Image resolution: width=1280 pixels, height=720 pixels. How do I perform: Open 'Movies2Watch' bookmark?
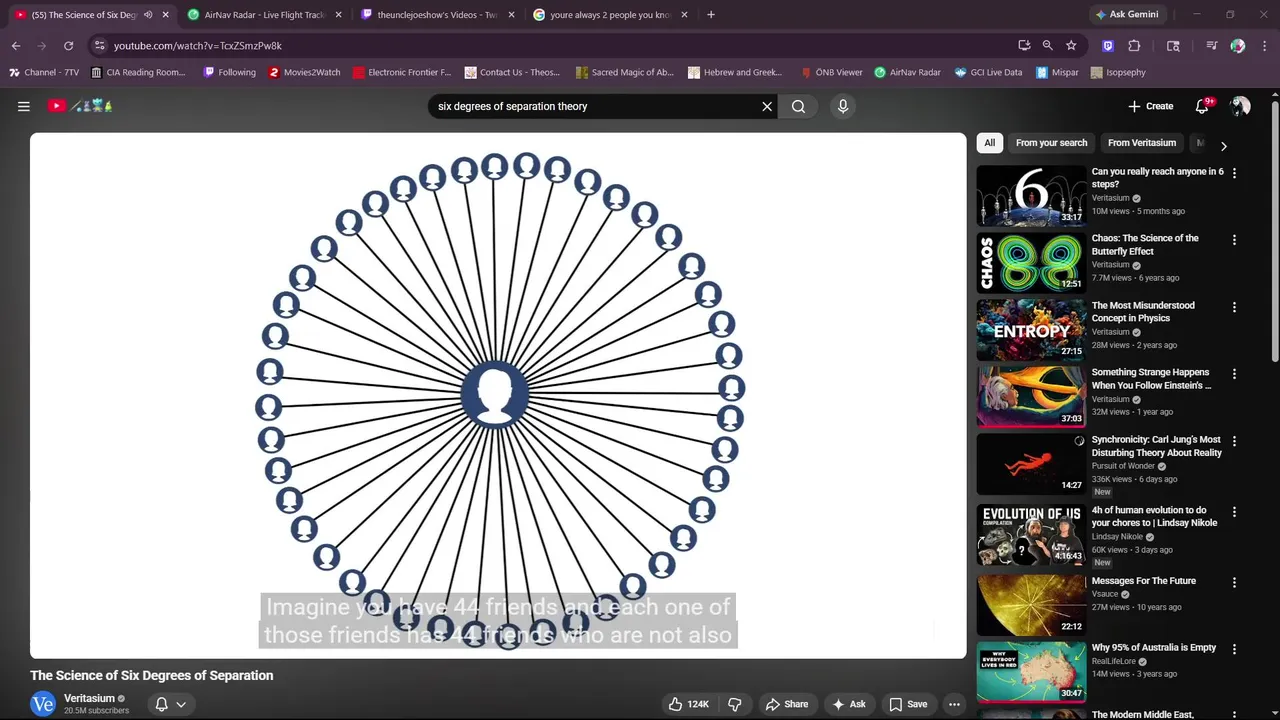[304, 72]
